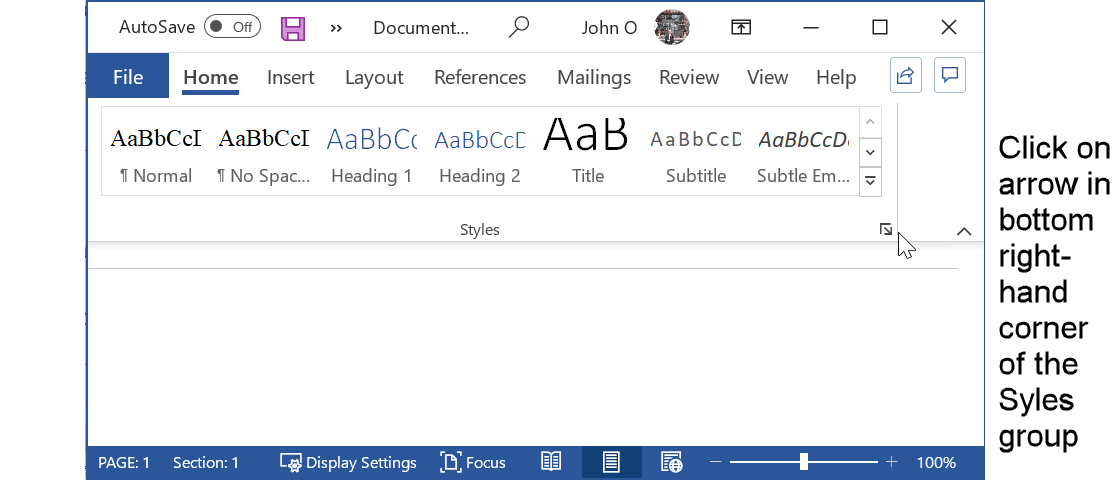Switch to Read Mode view icon
The width and height of the screenshot is (1115, 480).
click(551, 462)
